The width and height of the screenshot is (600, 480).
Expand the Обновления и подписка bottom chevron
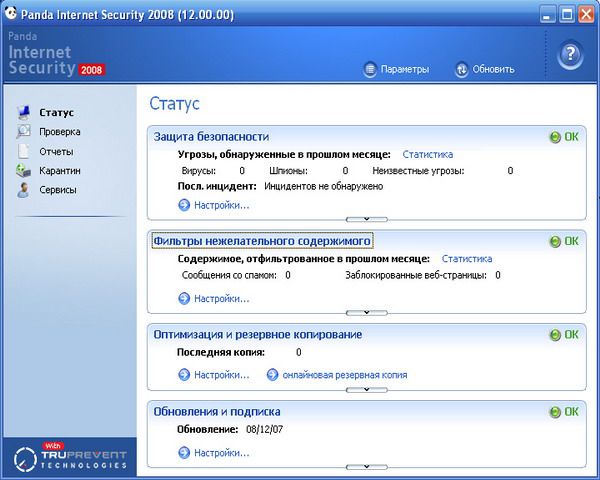pos(366,466)
